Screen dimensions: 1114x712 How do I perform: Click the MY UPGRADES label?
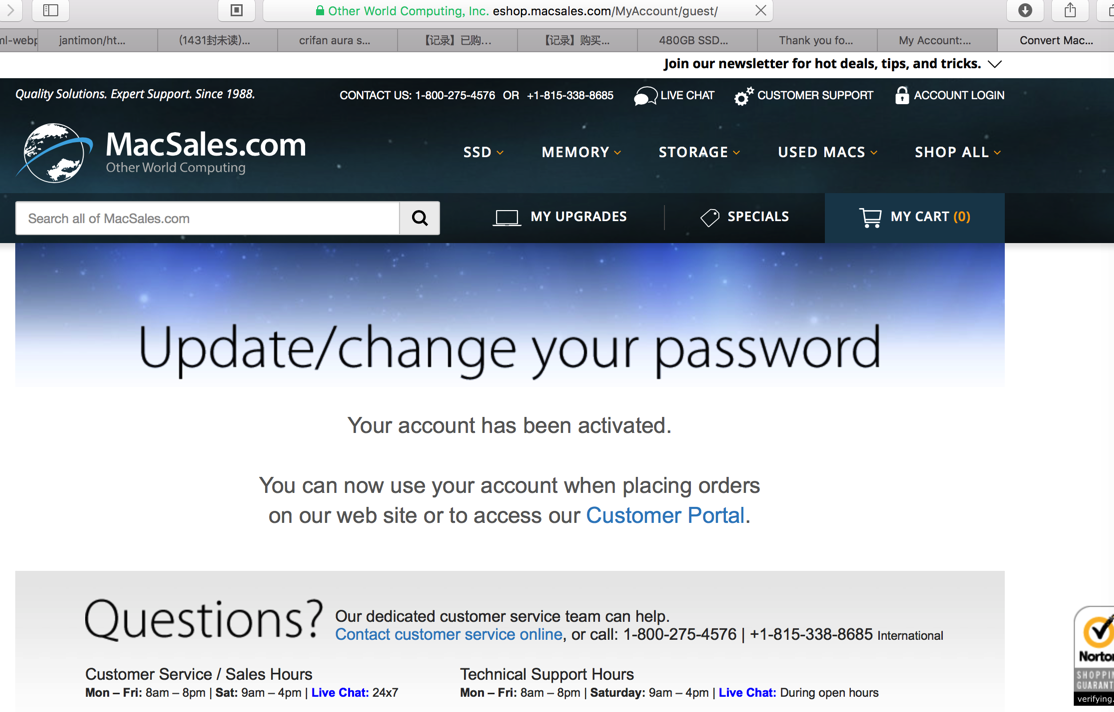(x=578, y=217)
